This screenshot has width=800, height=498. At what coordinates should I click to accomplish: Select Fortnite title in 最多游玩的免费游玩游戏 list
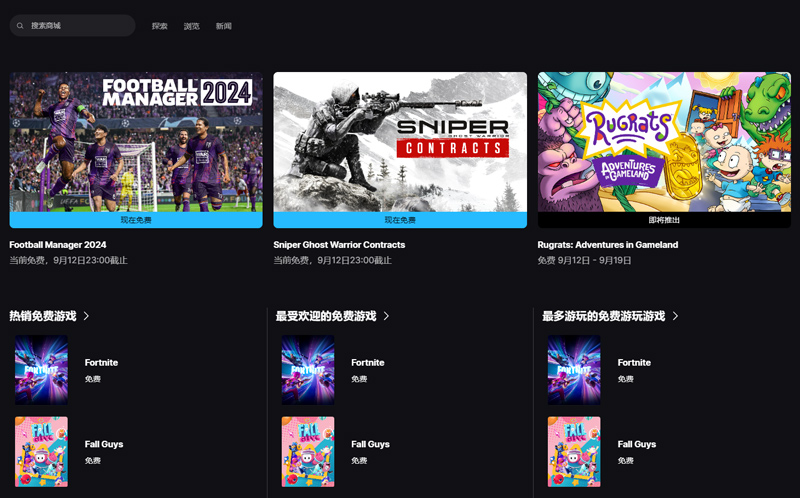[x=634, y=363]
